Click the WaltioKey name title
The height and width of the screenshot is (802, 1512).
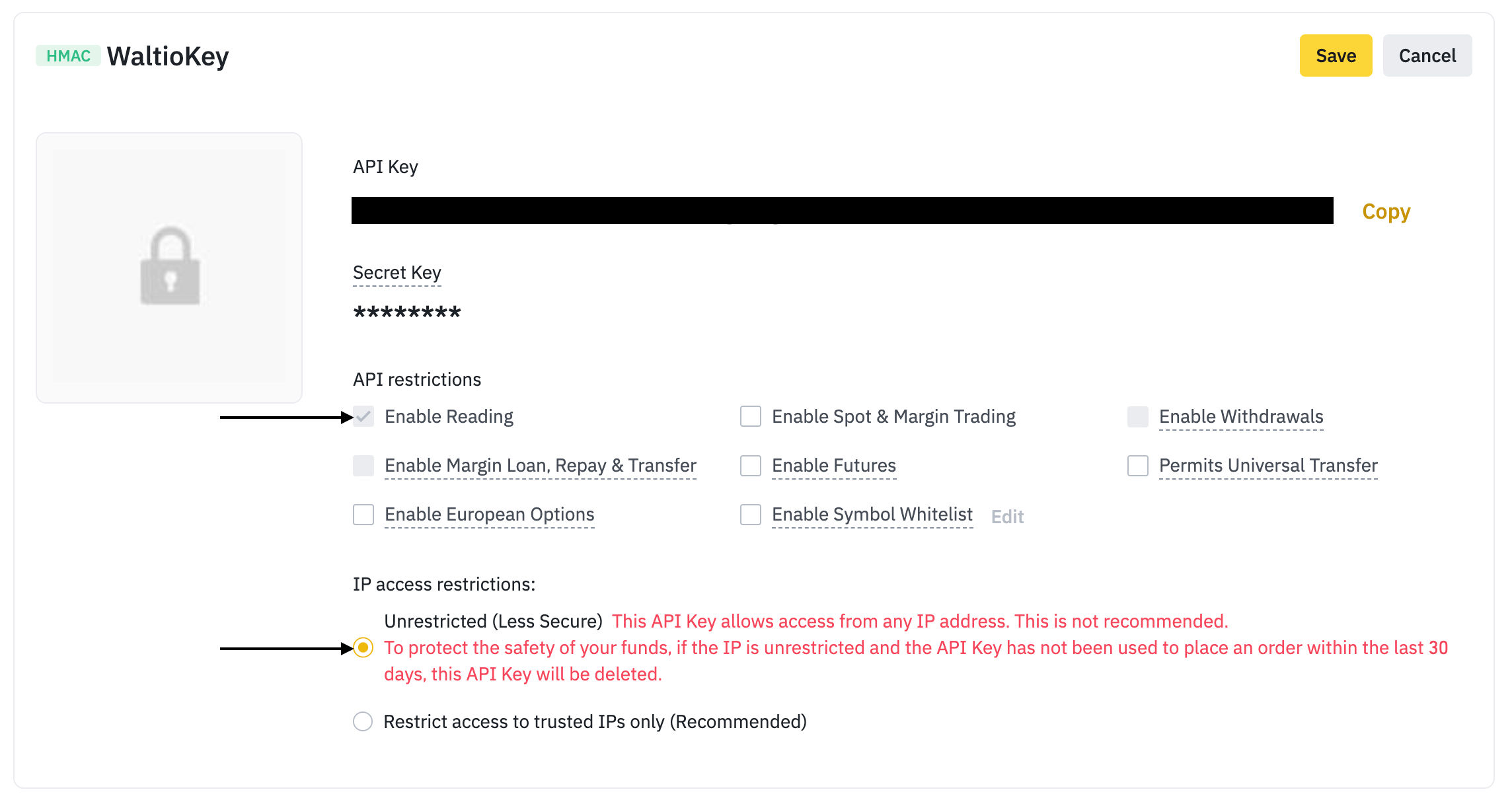[168, 57]
